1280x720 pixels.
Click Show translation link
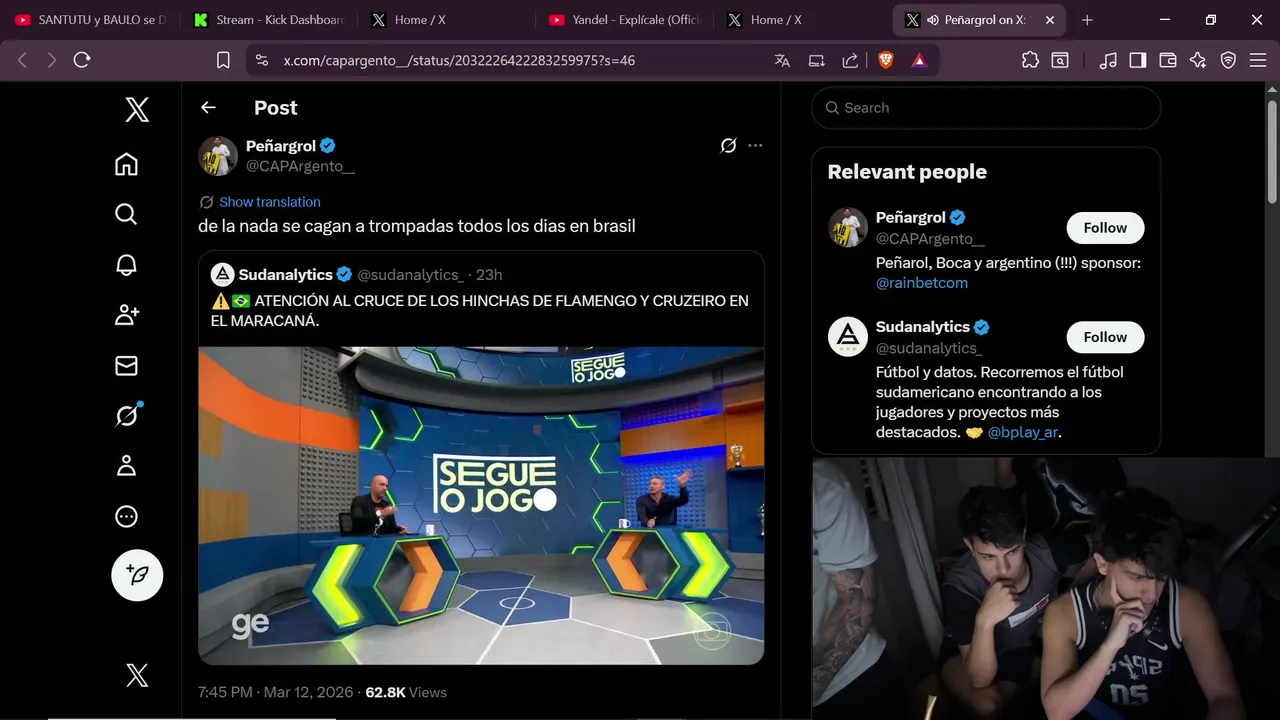click(x=269, y=202)
